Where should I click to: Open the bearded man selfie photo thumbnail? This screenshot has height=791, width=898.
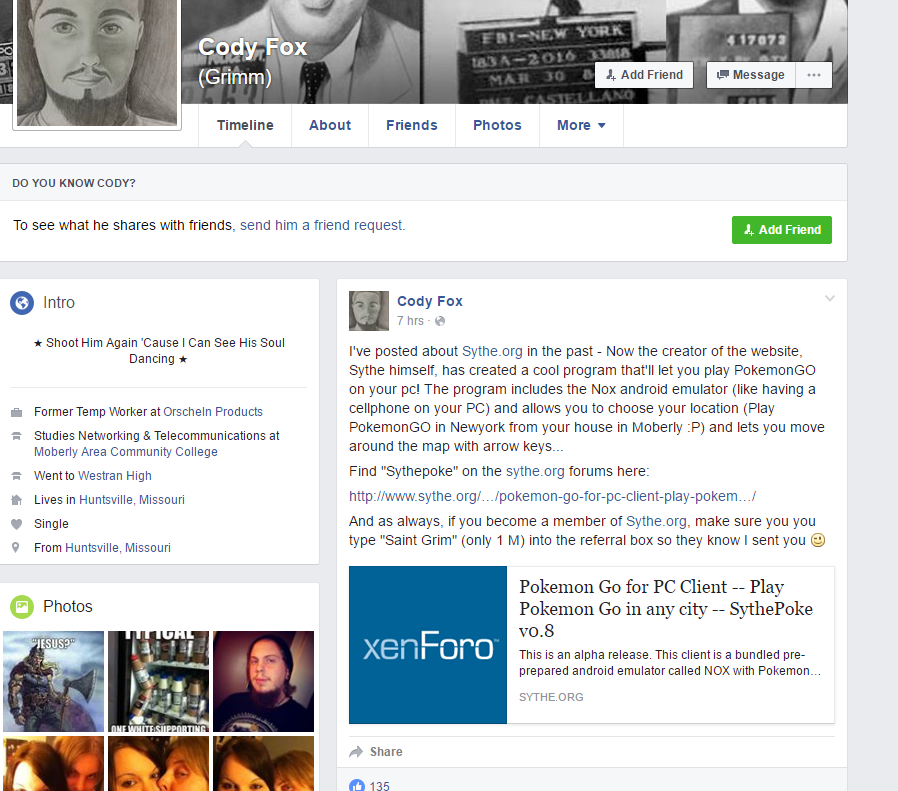pos(263,682)
